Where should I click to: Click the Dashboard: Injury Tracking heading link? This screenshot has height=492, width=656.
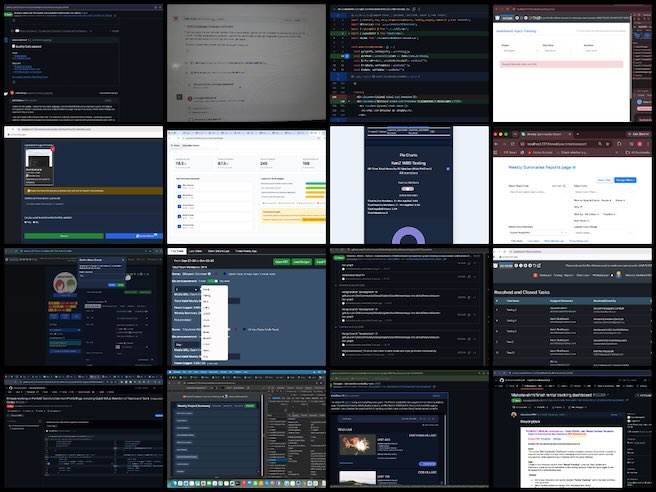(x=515, y=31)
